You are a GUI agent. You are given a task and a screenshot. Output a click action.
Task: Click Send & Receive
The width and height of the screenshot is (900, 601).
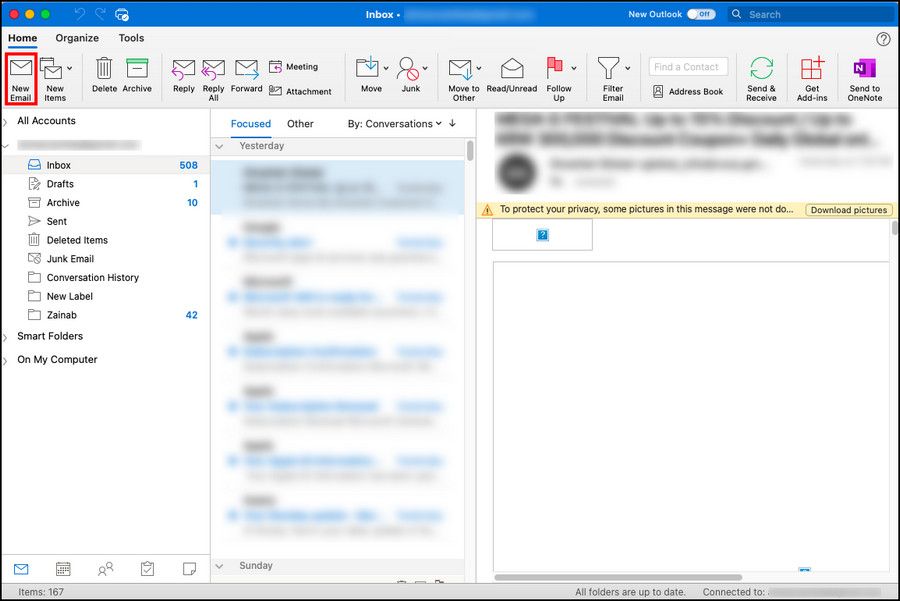click(762, 79)
